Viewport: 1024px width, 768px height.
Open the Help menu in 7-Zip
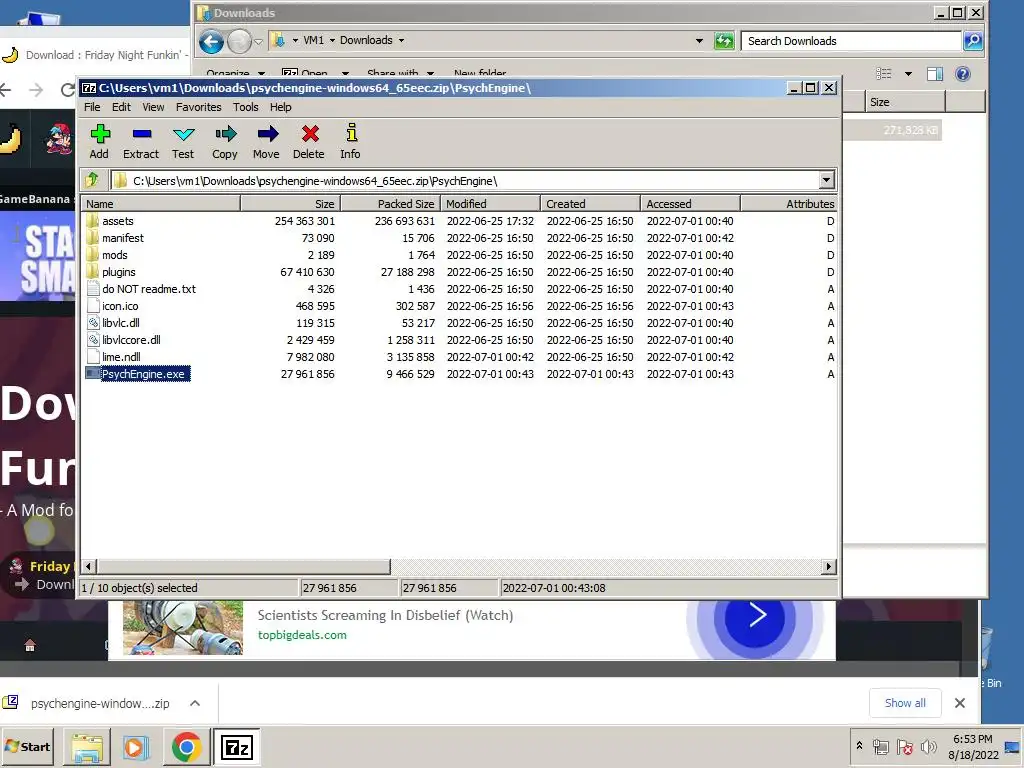coord(281,107)
